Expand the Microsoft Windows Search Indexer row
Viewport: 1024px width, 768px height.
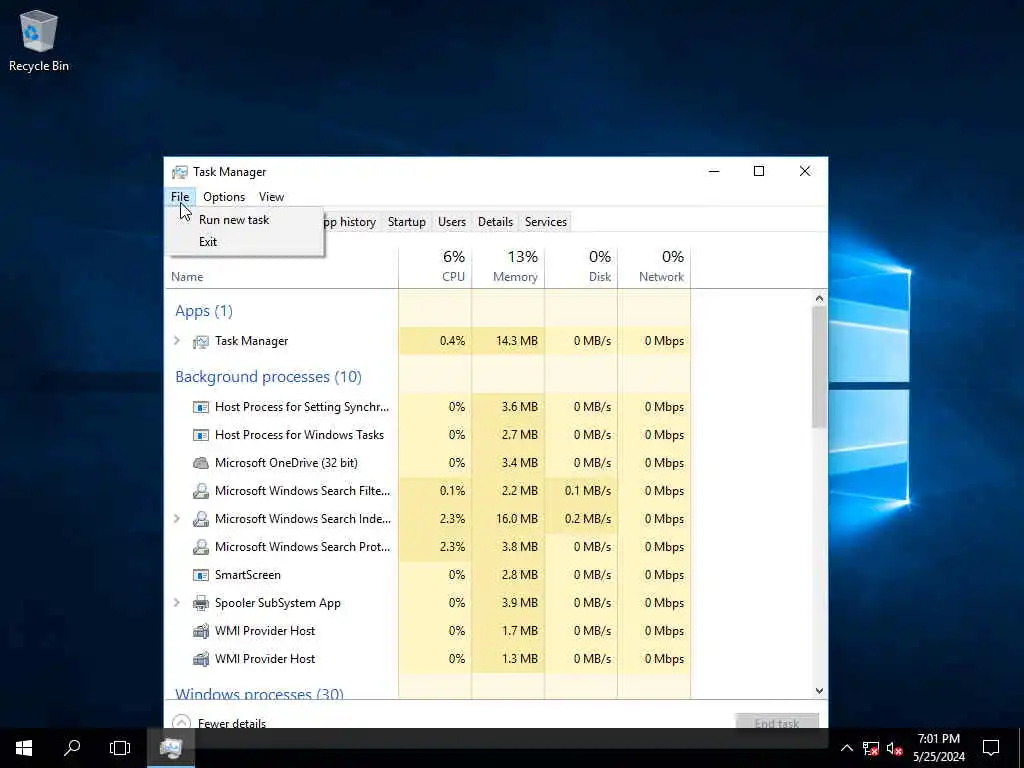[x=177, y=519]
